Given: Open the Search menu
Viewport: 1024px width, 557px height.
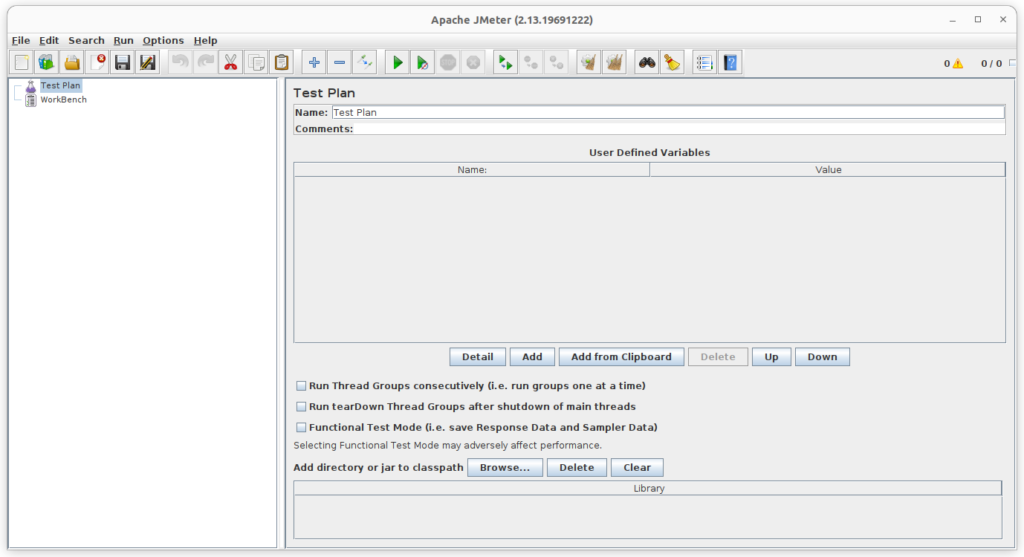Looking at the screenshot, I should pos(86,40).
